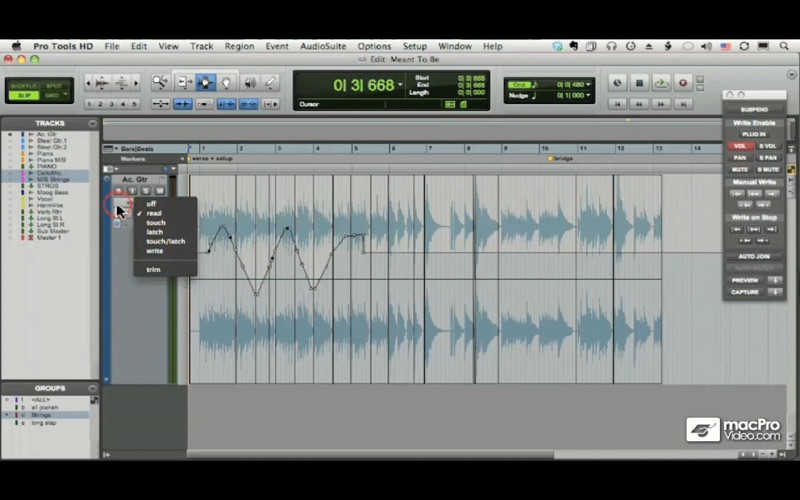Click the Online clock button in transport
The image size is (800, 500).
(617, 83)
